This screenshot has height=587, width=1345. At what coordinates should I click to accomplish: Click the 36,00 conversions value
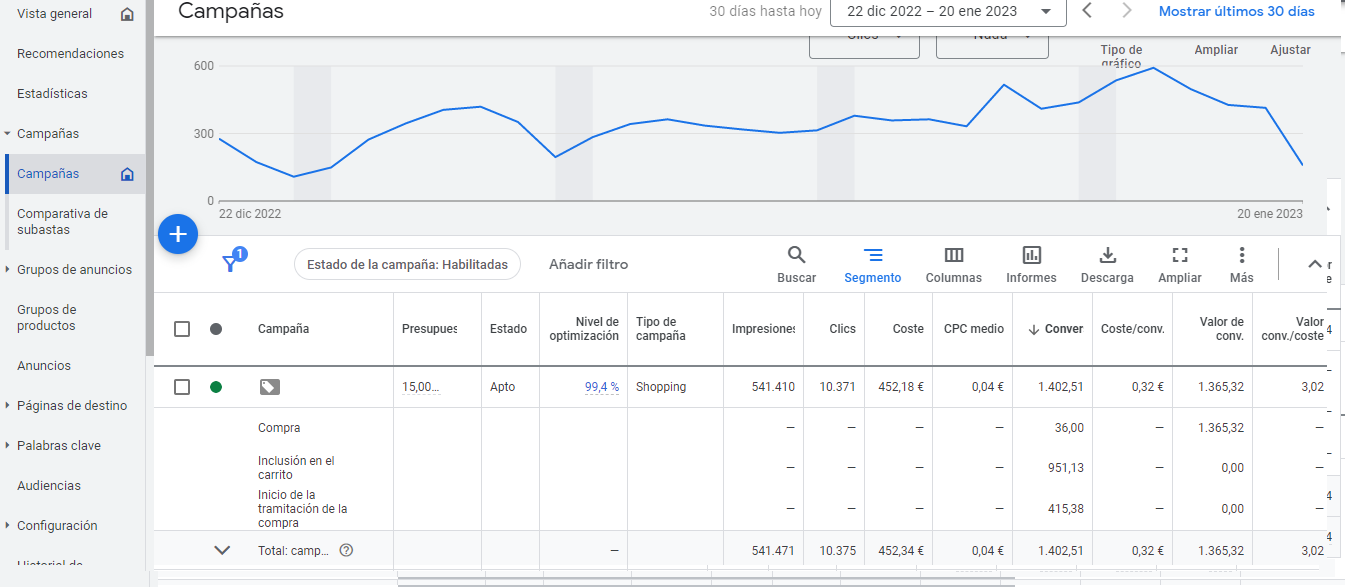(x=1068, y=428)
